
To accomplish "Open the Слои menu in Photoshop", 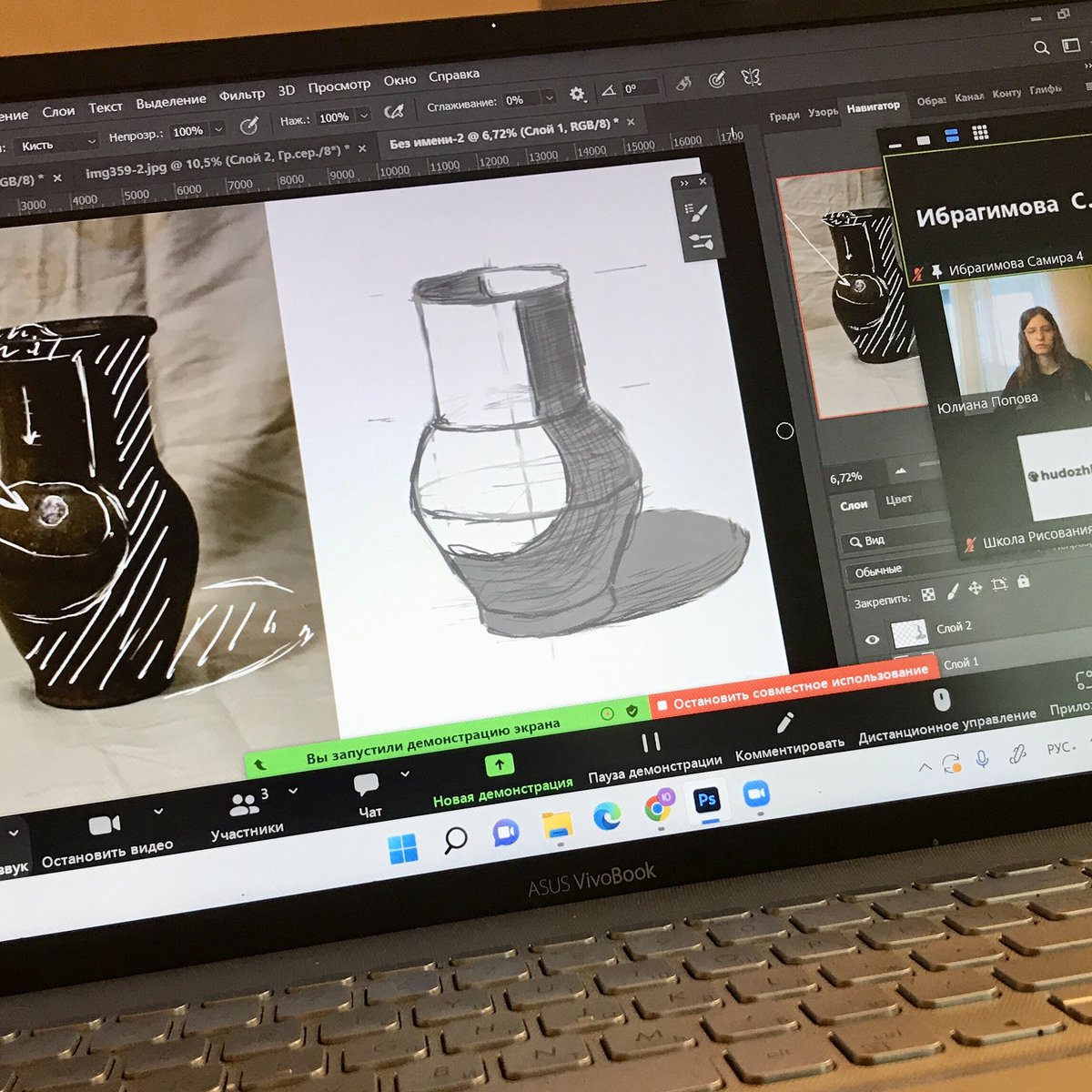I will point(58,111).
